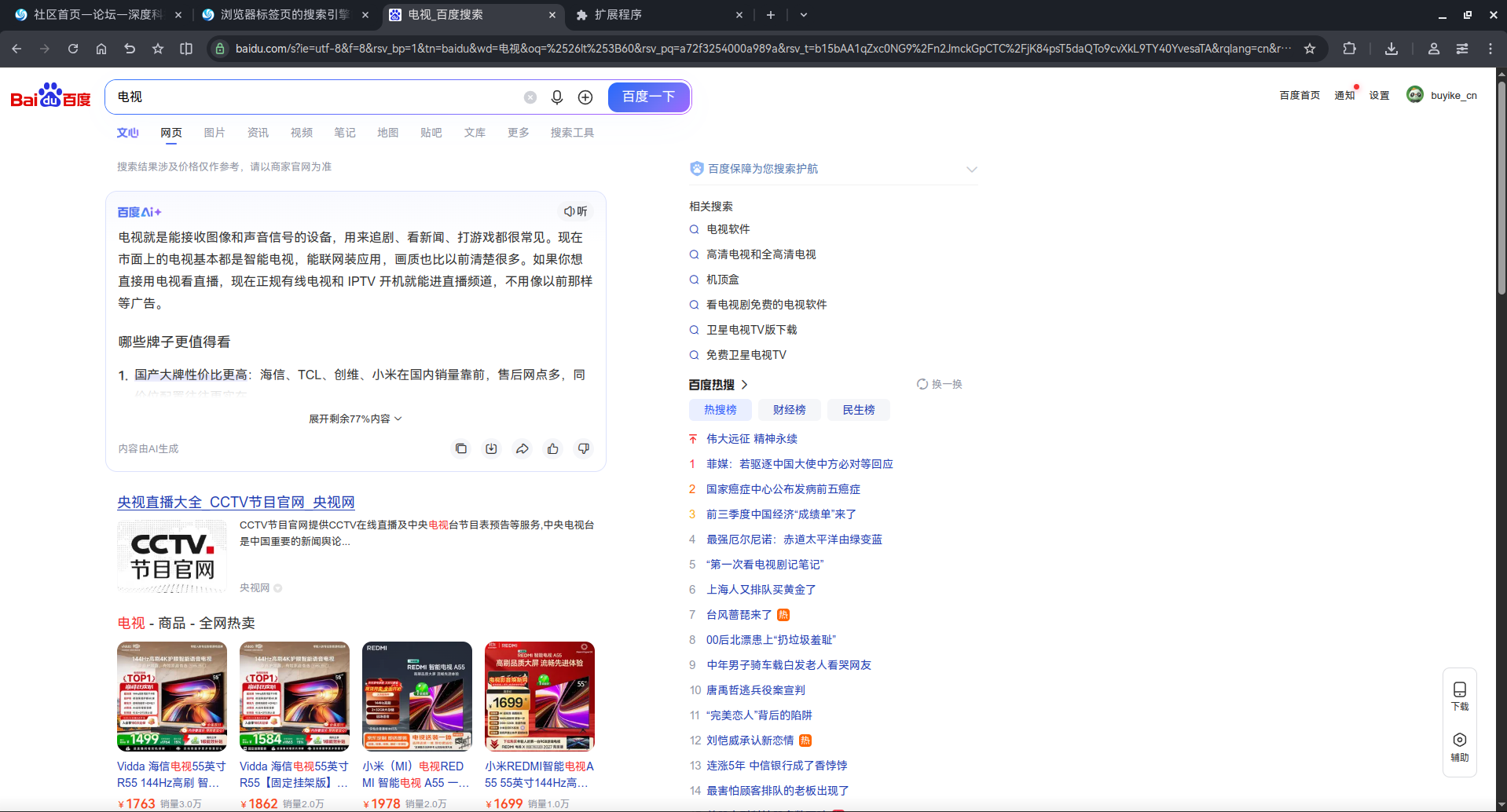Viewport: 1507px width, 812px height.
Task: Open the Vidda ¥1763 product thumbnail
Action: [x=172, y=697]
